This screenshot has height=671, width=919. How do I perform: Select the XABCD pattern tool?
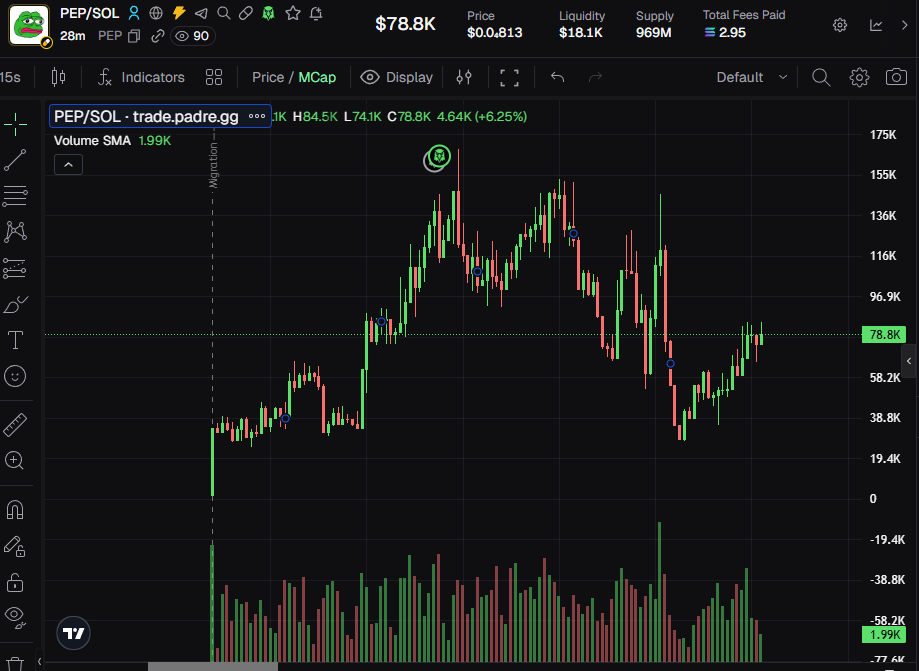click(x=15, y=232)
